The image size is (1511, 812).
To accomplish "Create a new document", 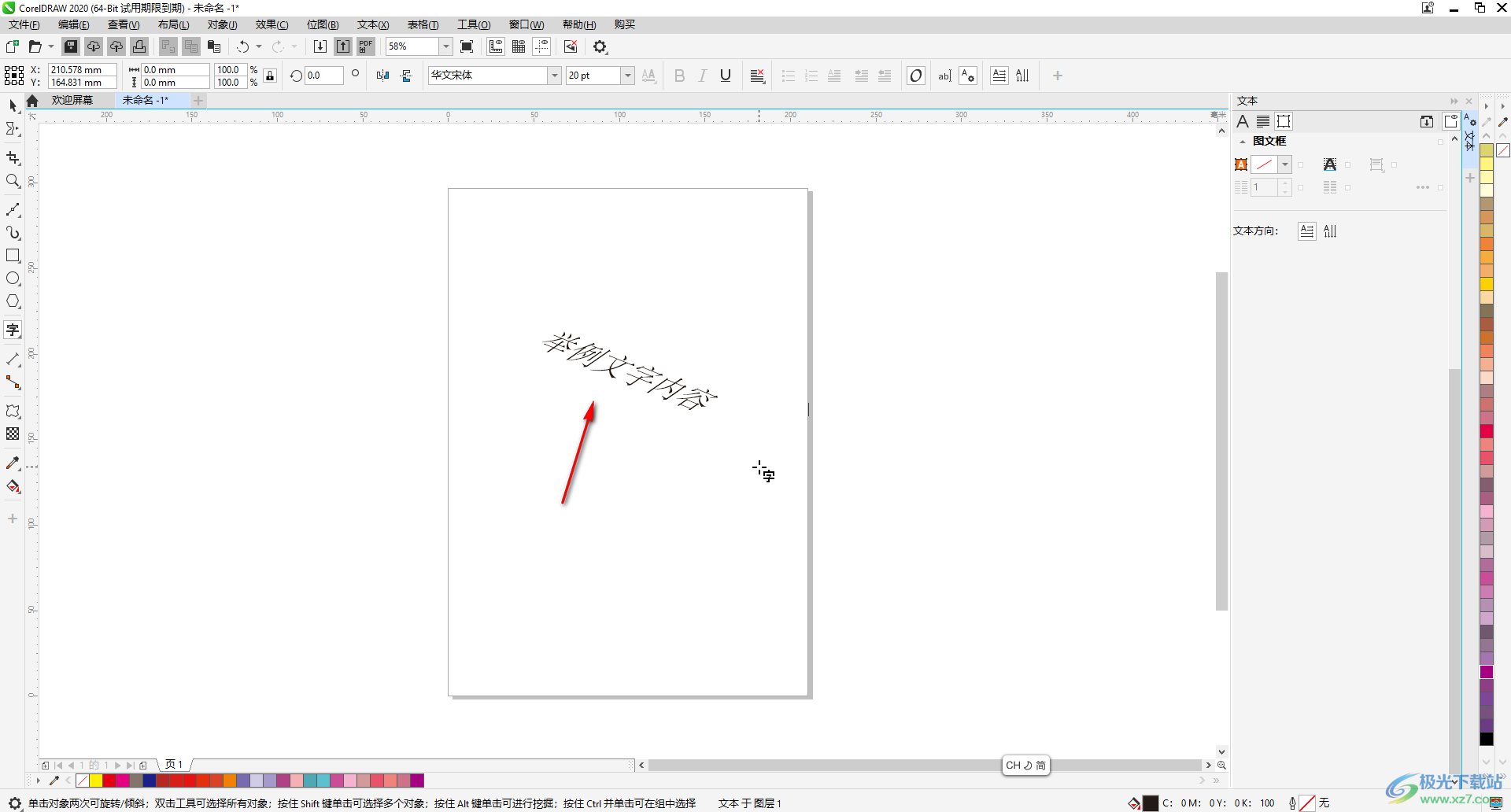I will (x=13, y=46).
